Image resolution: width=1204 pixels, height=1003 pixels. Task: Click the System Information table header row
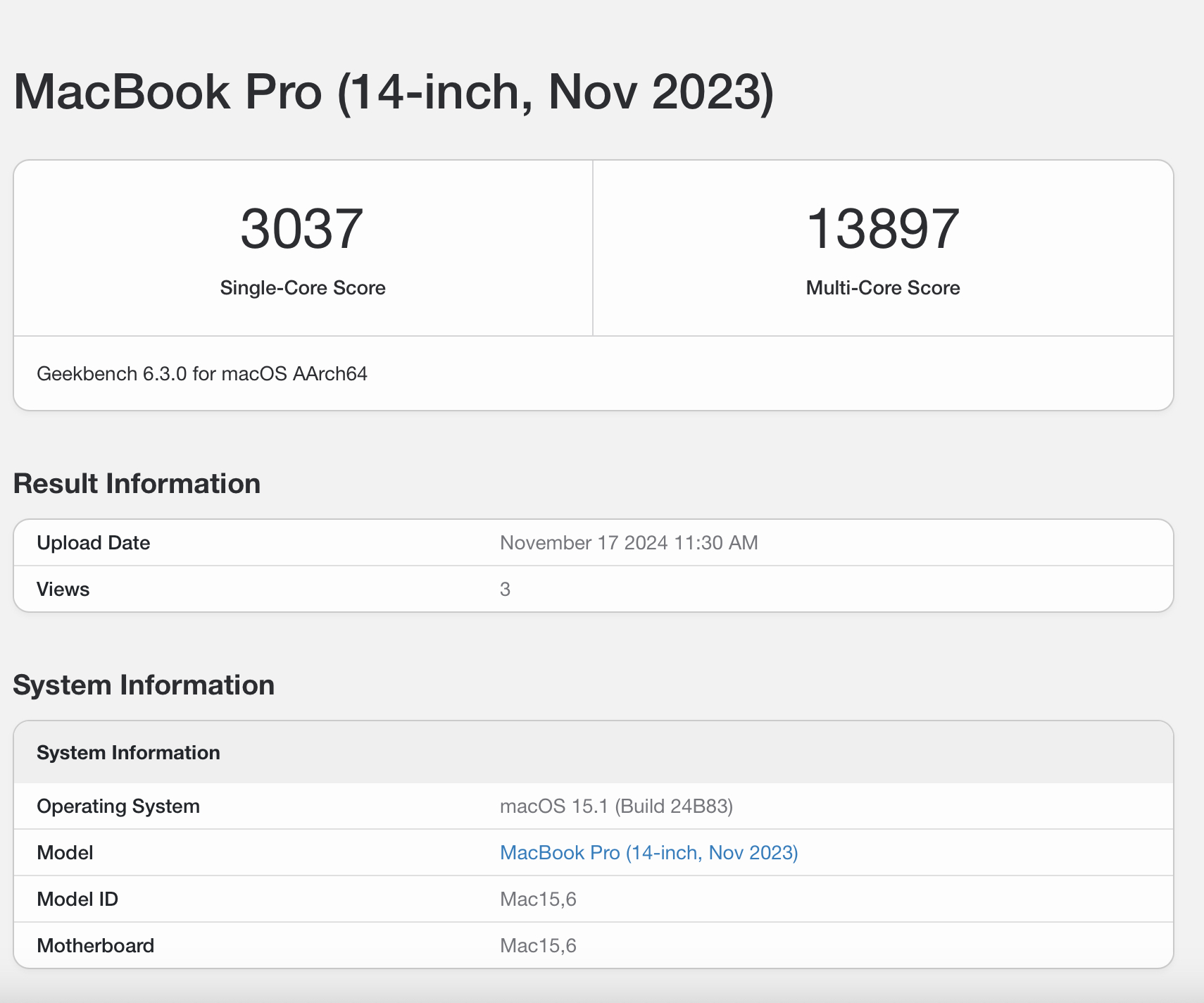128,752
